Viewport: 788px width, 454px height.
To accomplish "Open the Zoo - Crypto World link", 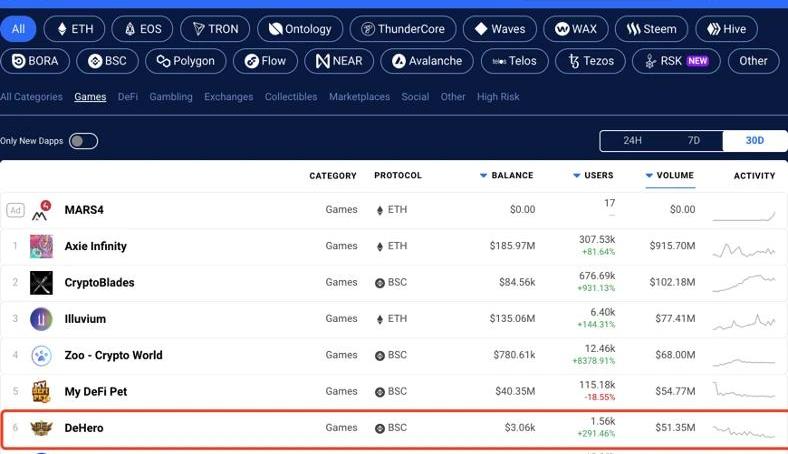I will (x=114, y=355).
